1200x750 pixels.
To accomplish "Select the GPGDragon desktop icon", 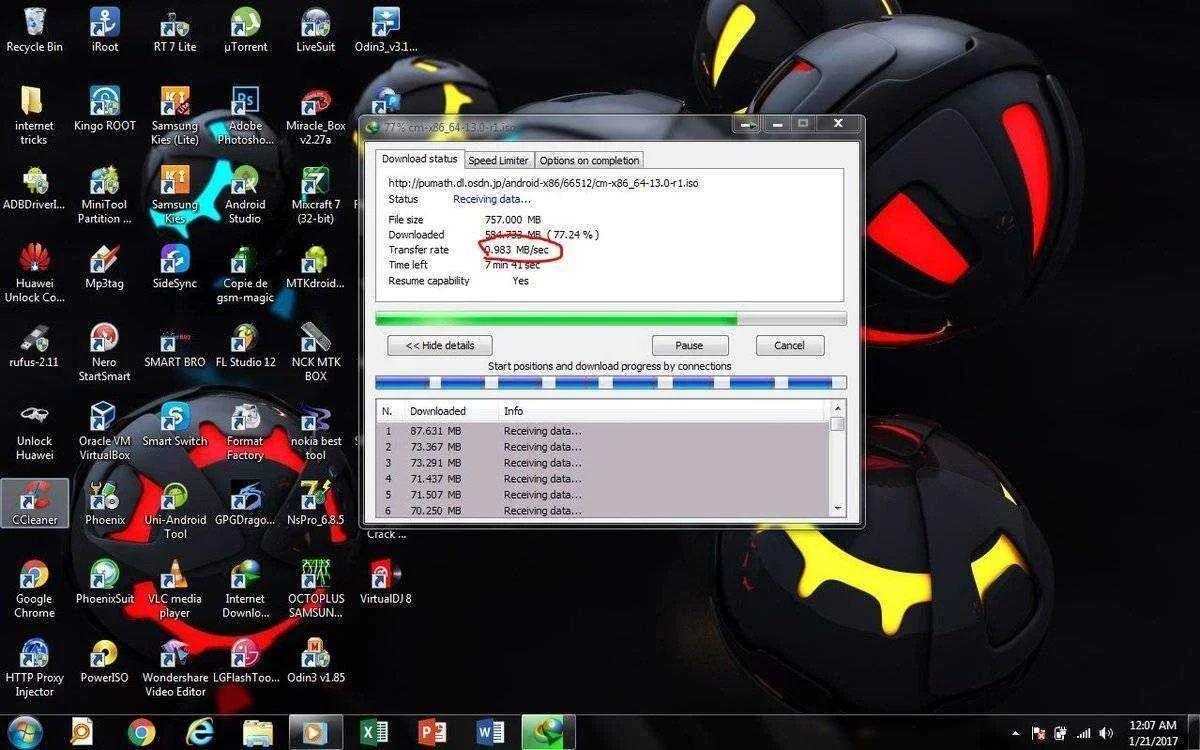I will click(x=245, y=502).
